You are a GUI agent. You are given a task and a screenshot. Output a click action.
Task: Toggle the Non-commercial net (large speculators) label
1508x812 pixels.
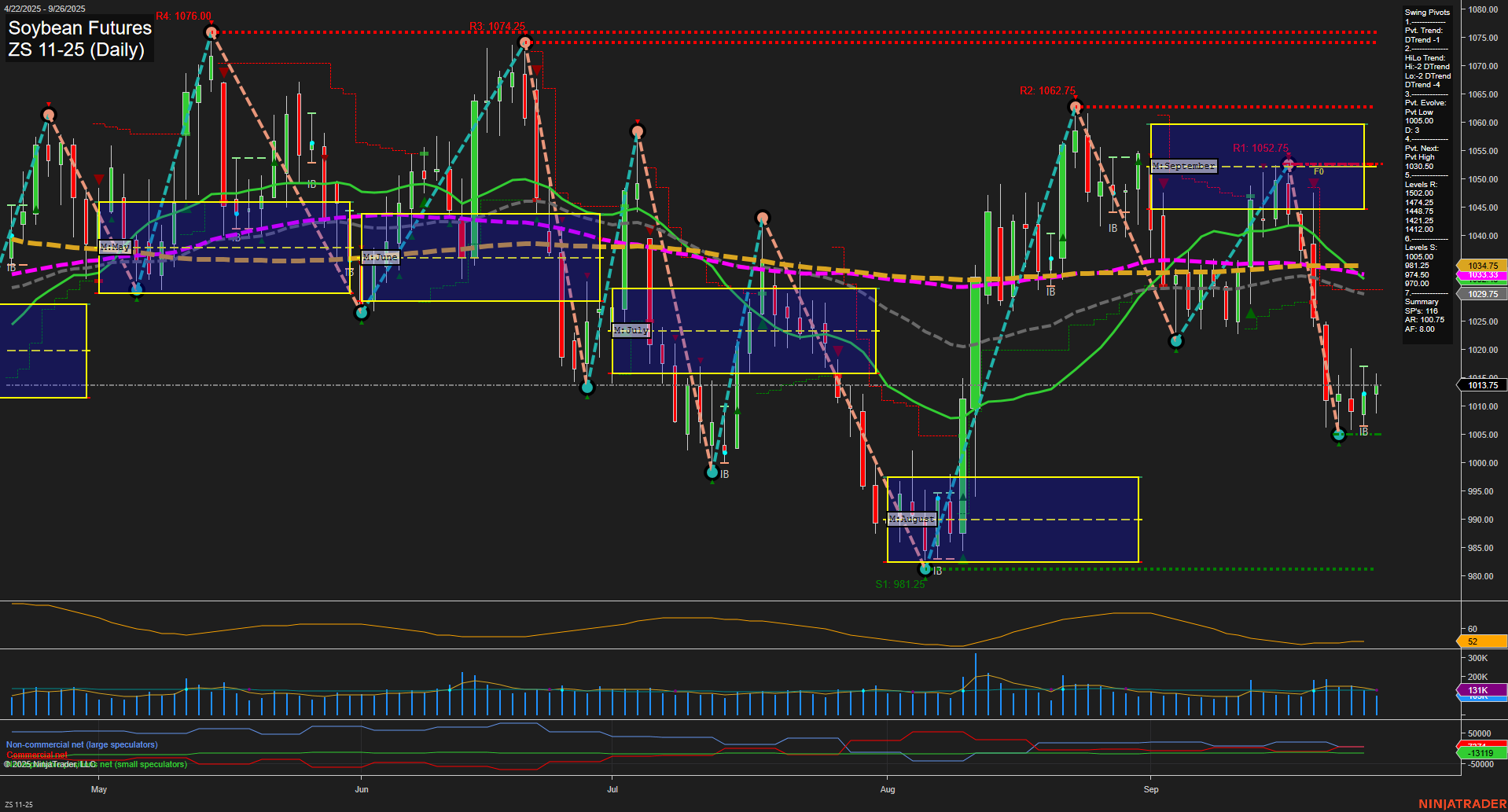[x=83, y=744]
